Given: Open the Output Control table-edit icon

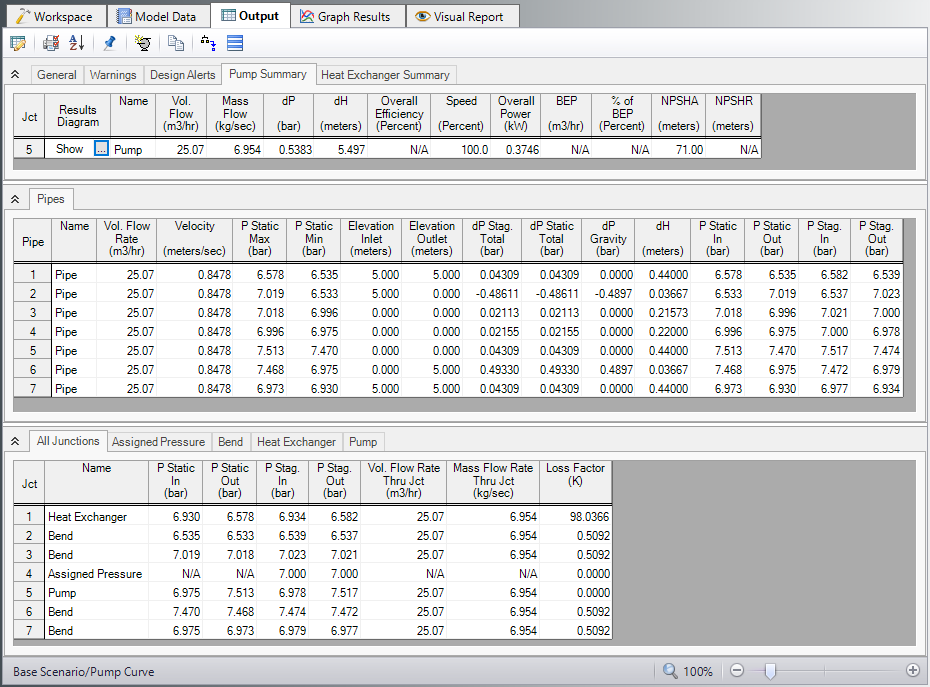Looking at the screenshot, I should pyautogui.click(x=18, y=43).
